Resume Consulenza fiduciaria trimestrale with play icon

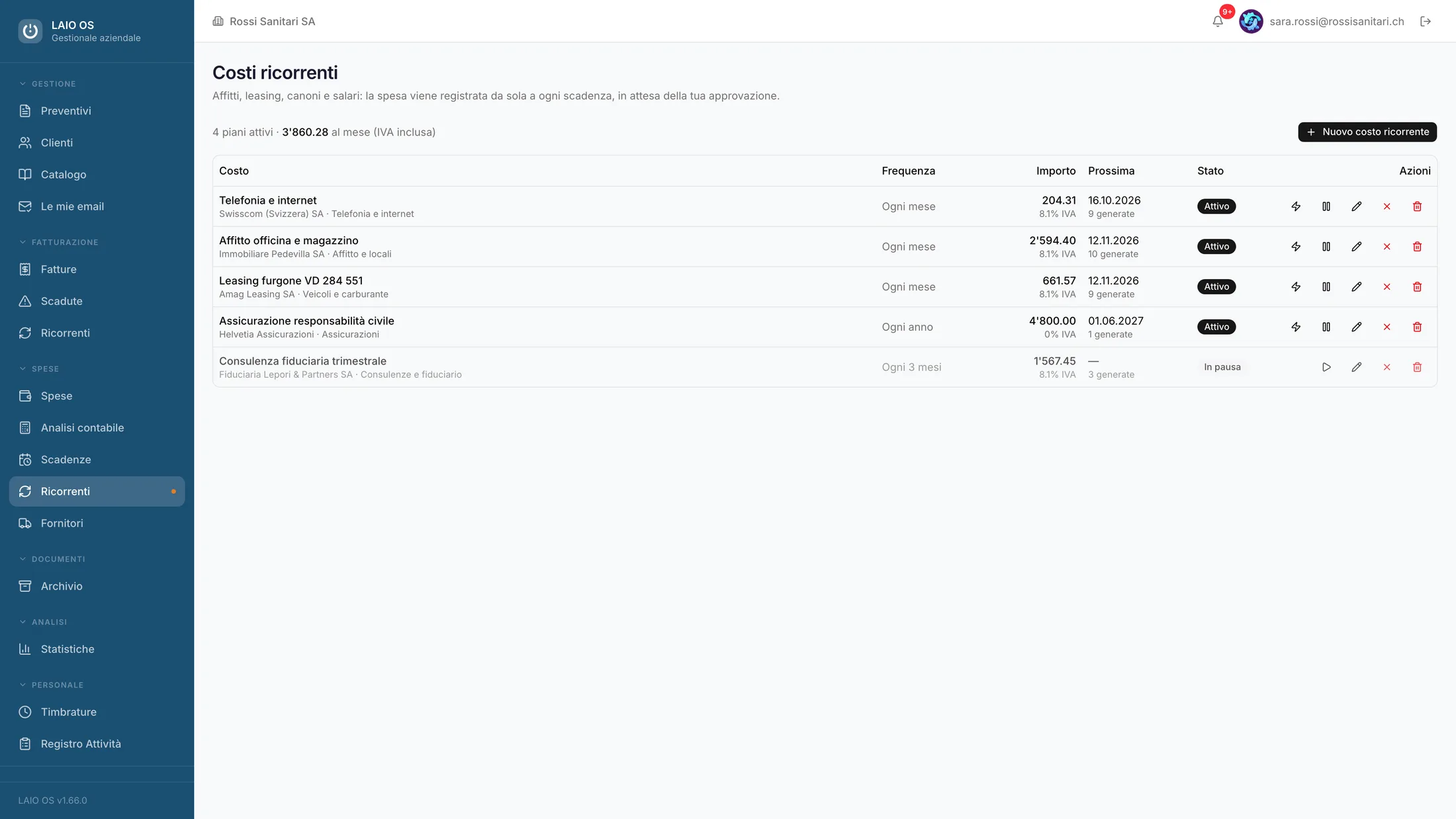pyautogui.click(x=1326, y=367)
